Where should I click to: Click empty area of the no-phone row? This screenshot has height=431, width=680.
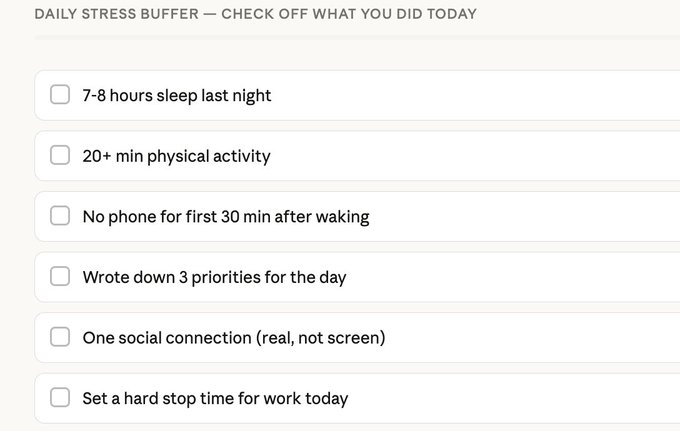click(x=540, y=217)
